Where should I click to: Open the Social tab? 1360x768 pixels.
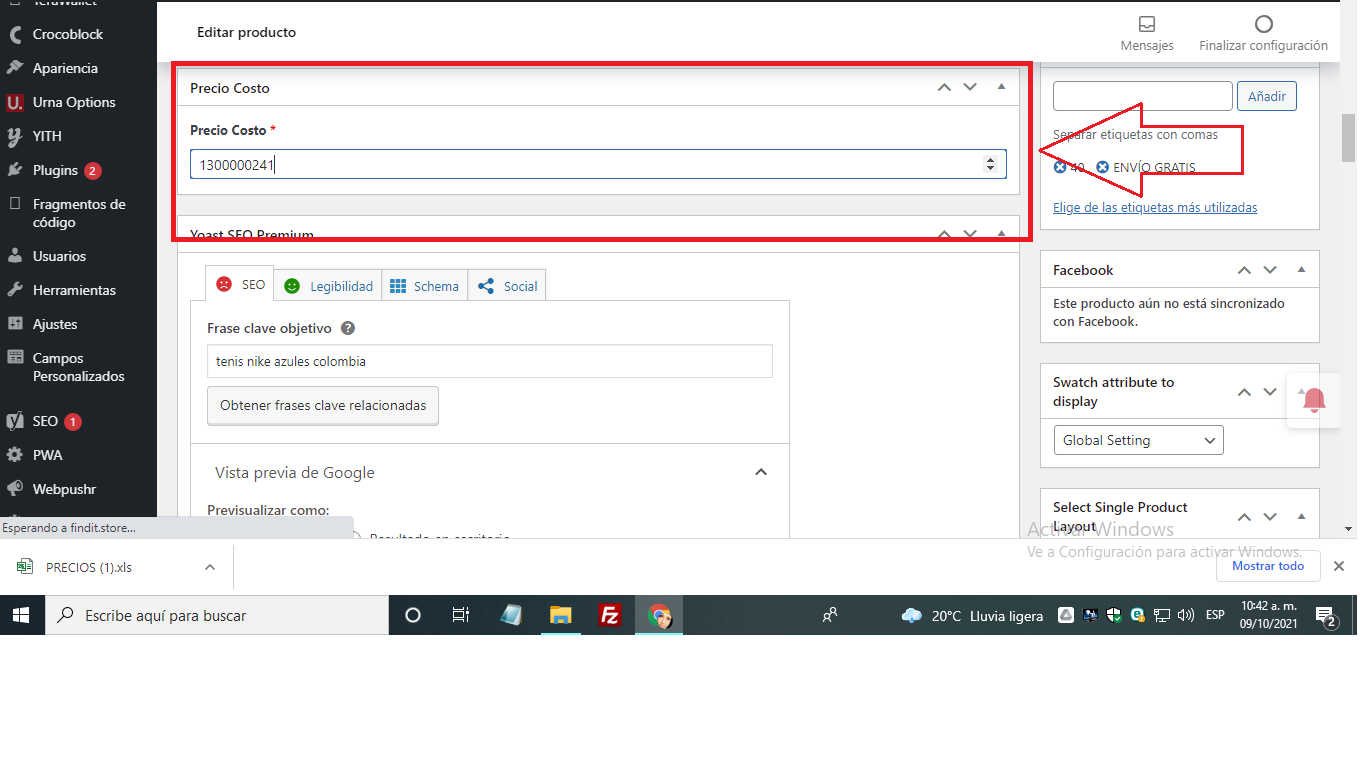506,286
